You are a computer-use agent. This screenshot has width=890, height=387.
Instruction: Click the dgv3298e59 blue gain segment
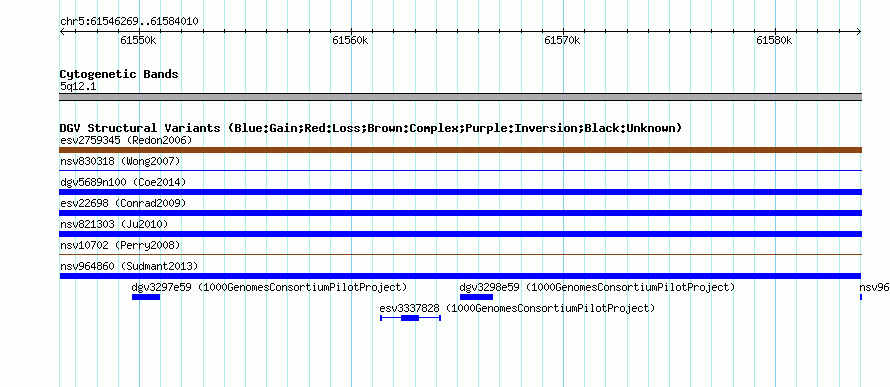click(x=476, y=297)
